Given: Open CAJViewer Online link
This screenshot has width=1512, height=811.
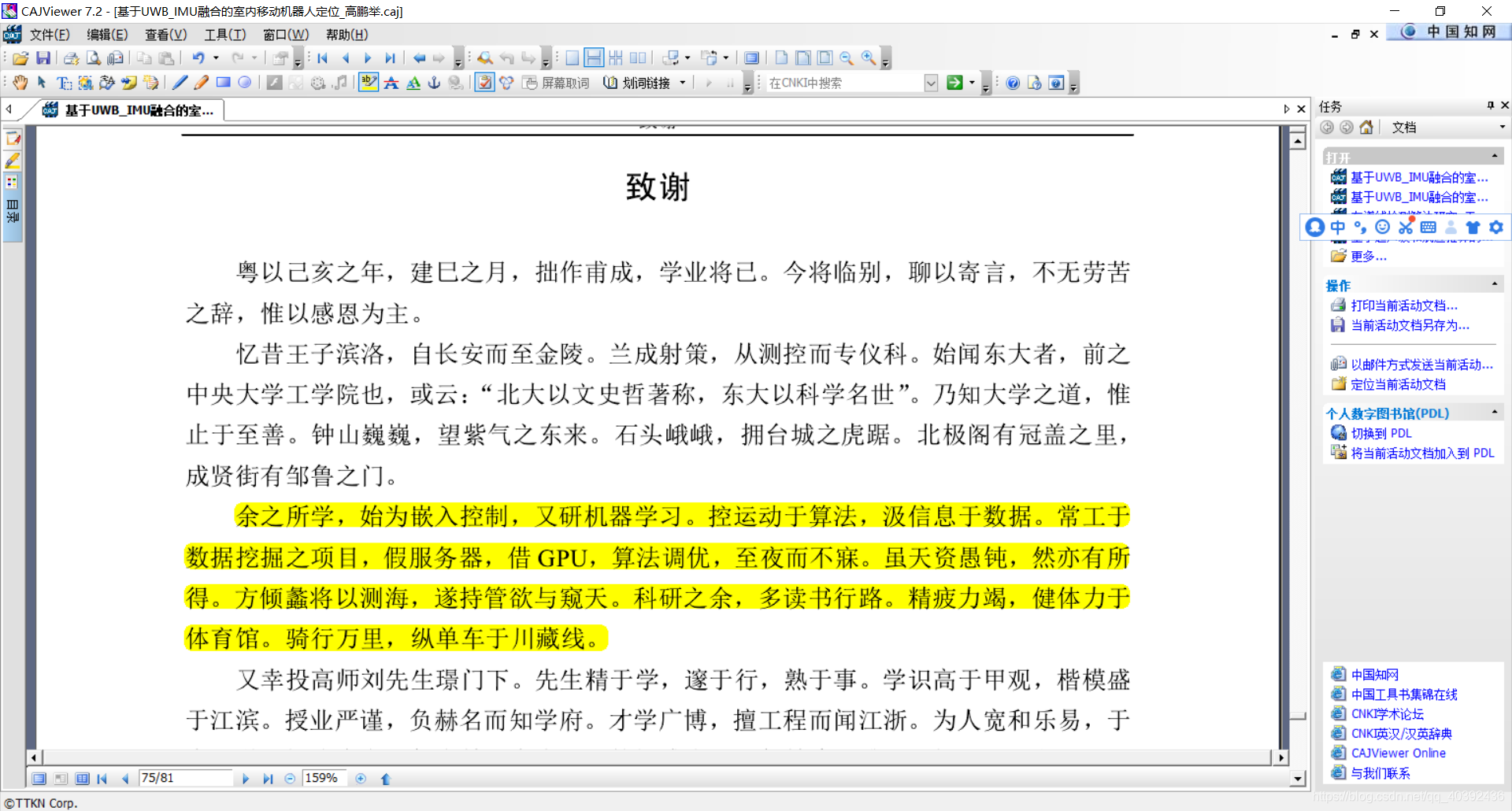Looking at the screenshot, I should (x=1399, y=754).
